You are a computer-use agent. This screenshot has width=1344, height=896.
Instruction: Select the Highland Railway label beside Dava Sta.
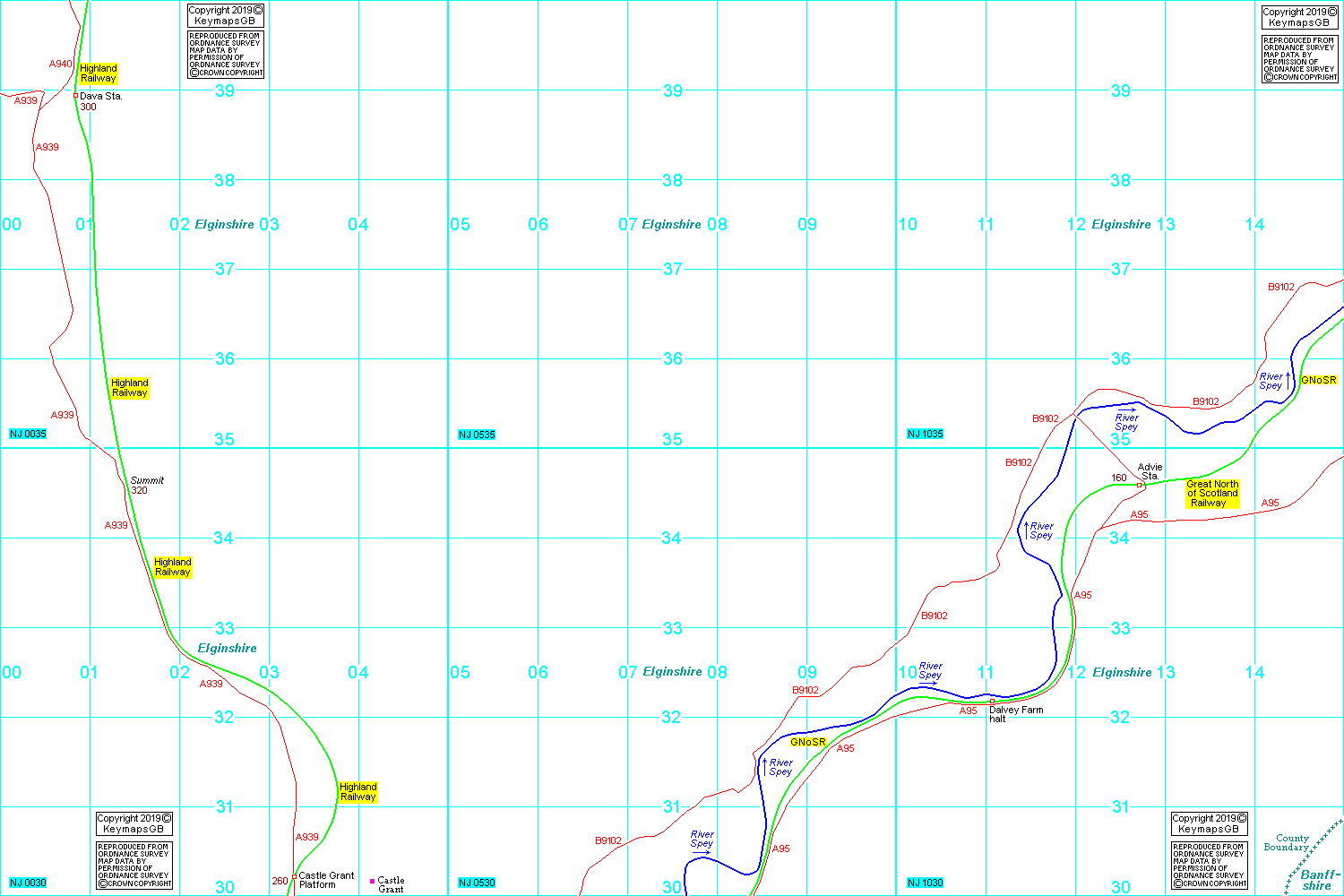(99, 73)
